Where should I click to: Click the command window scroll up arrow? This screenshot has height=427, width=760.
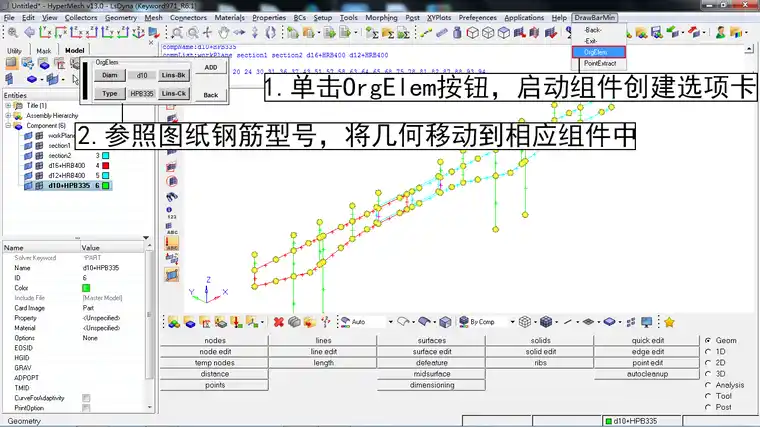click(749, 49)
